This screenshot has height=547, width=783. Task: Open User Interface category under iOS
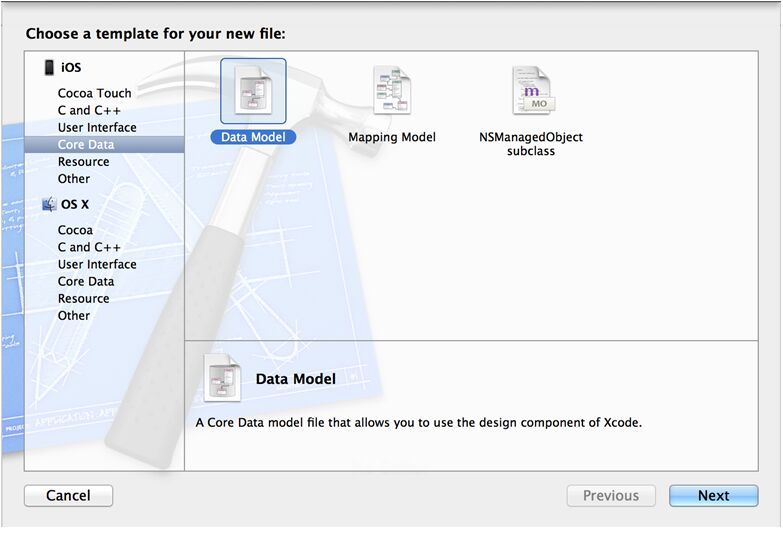[x=97, y=127]
